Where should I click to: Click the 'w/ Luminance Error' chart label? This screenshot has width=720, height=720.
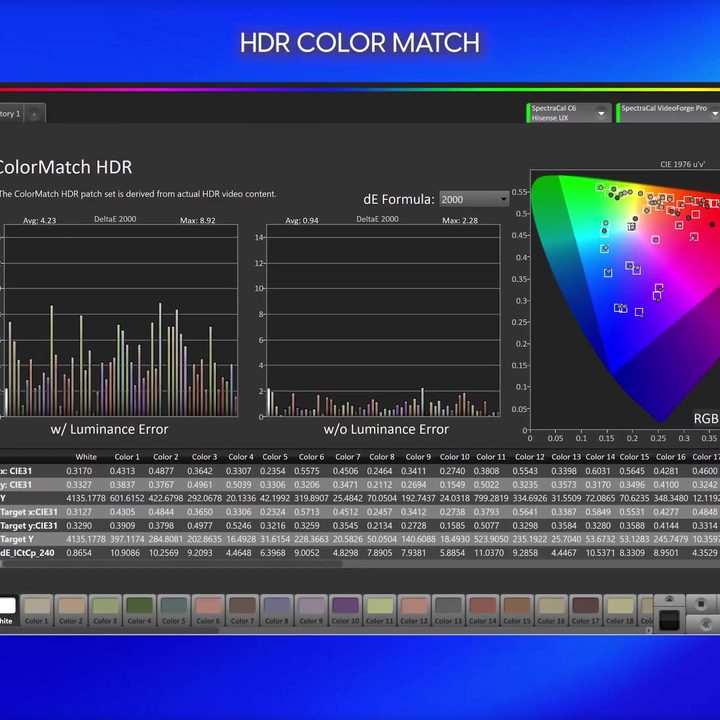(109, 429)
